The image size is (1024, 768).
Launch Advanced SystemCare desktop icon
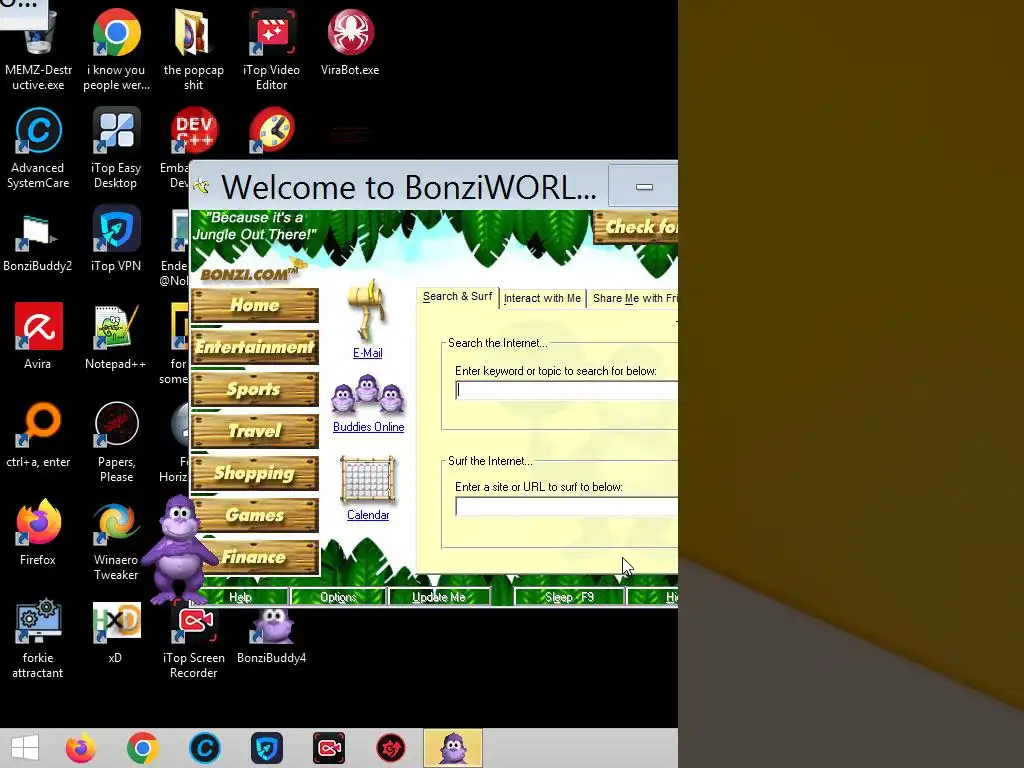(x=38, y=148)
